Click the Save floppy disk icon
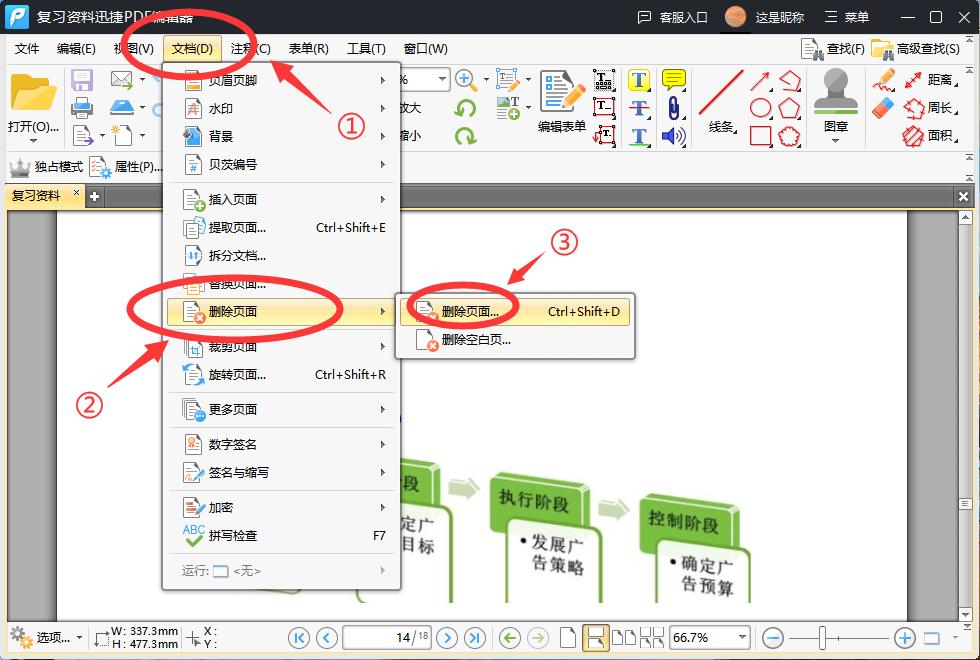Image resolution: width=980 pixels, height=660 pixels. point(82,80)
